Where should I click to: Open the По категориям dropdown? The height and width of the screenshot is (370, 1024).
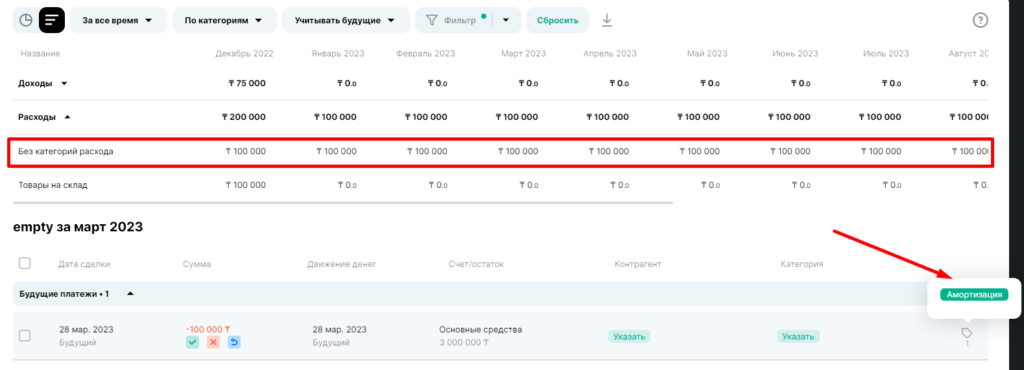[x=224, y=20]
